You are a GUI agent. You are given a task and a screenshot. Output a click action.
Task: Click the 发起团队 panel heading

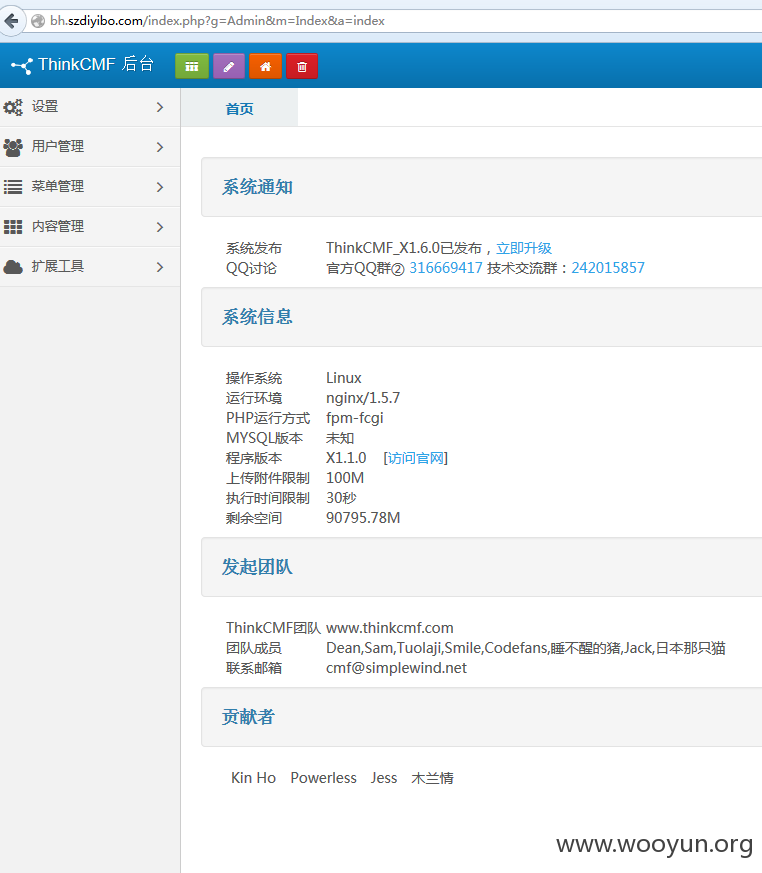(x=257, y=567)
